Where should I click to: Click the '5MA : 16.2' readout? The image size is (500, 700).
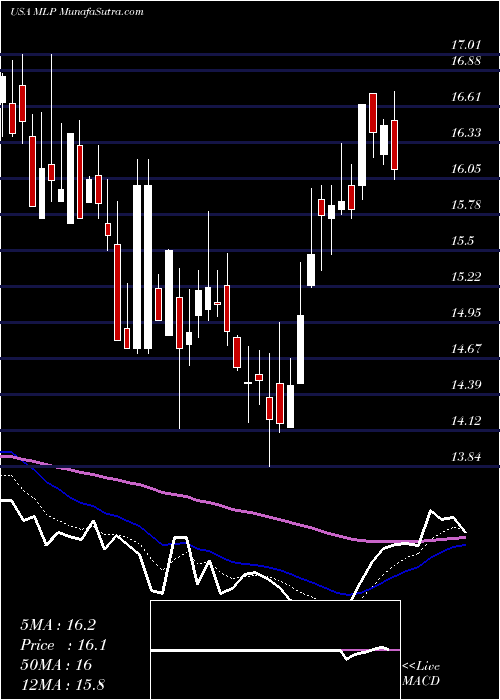[x=58, y=625]
